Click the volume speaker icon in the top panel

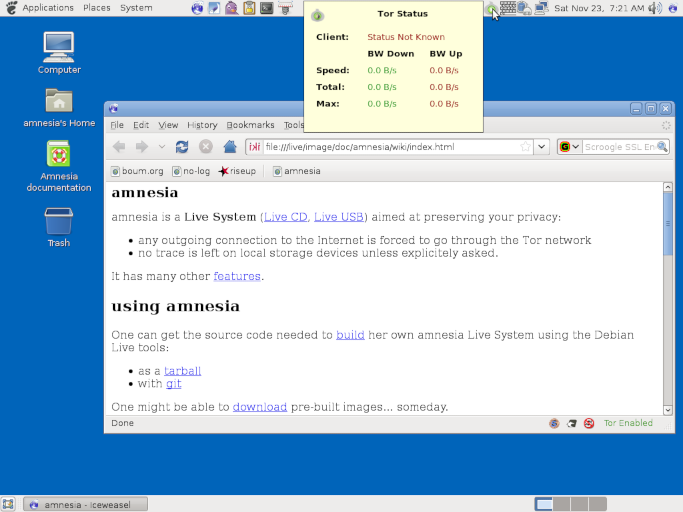[654, 8]
